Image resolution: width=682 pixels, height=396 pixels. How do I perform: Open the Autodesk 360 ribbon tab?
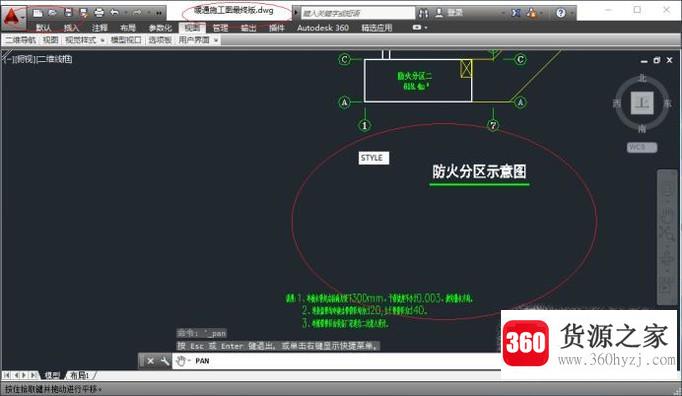tap(323, 28)
